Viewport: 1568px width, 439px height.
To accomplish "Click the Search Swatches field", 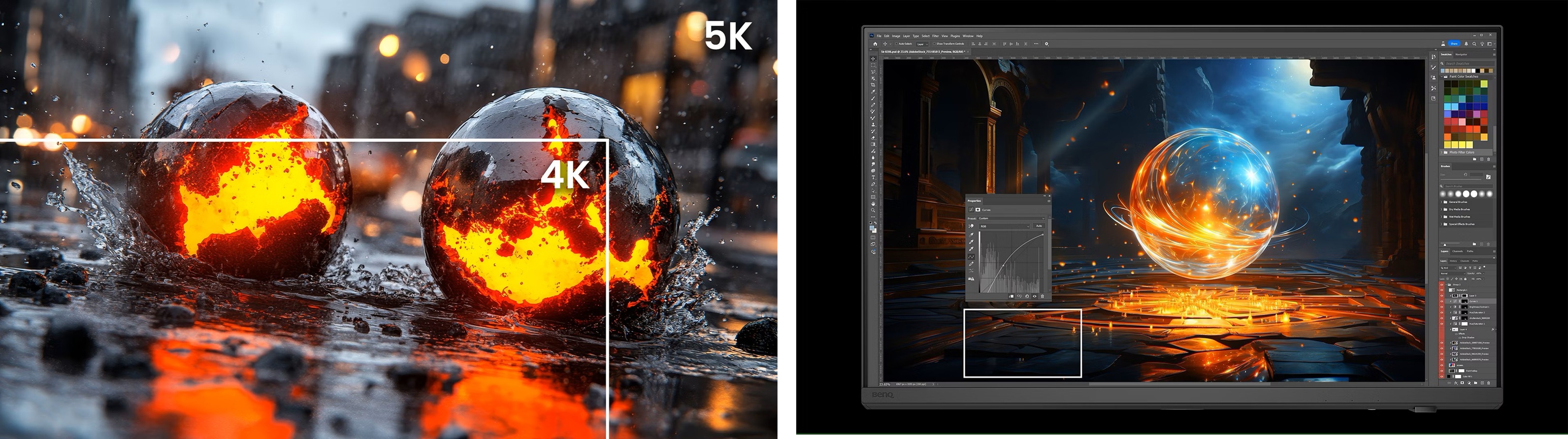I will (x=1470, y=64).
